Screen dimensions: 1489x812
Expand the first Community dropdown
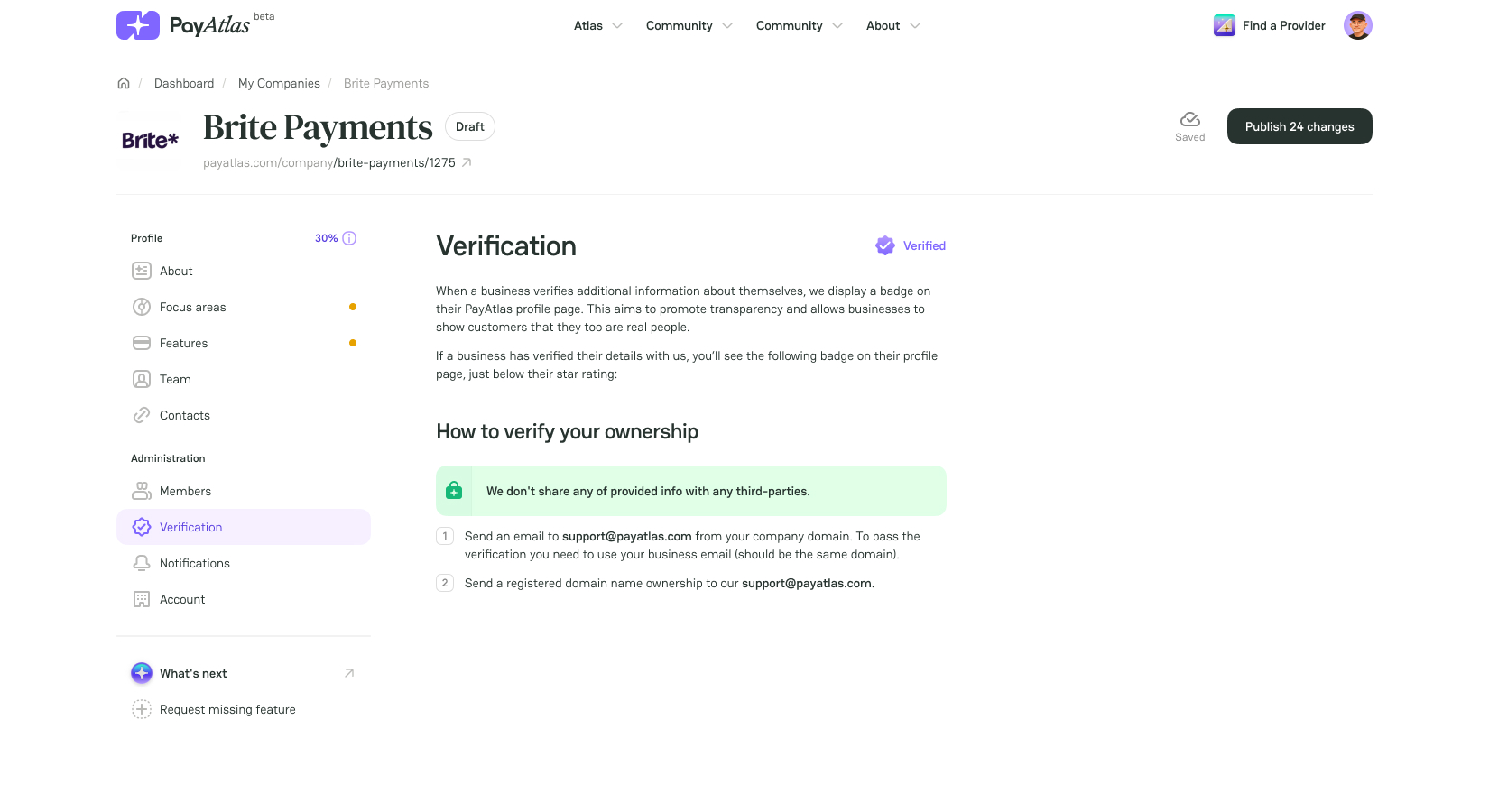point(689,25)
